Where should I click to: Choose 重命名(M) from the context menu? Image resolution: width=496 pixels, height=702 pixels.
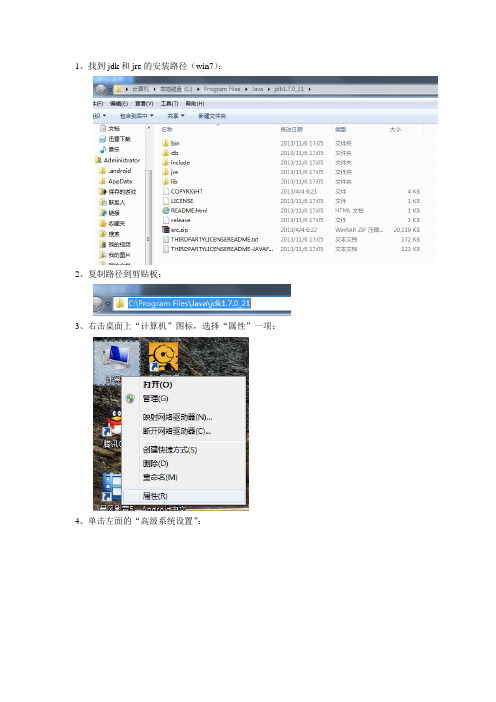pos(160,477)
